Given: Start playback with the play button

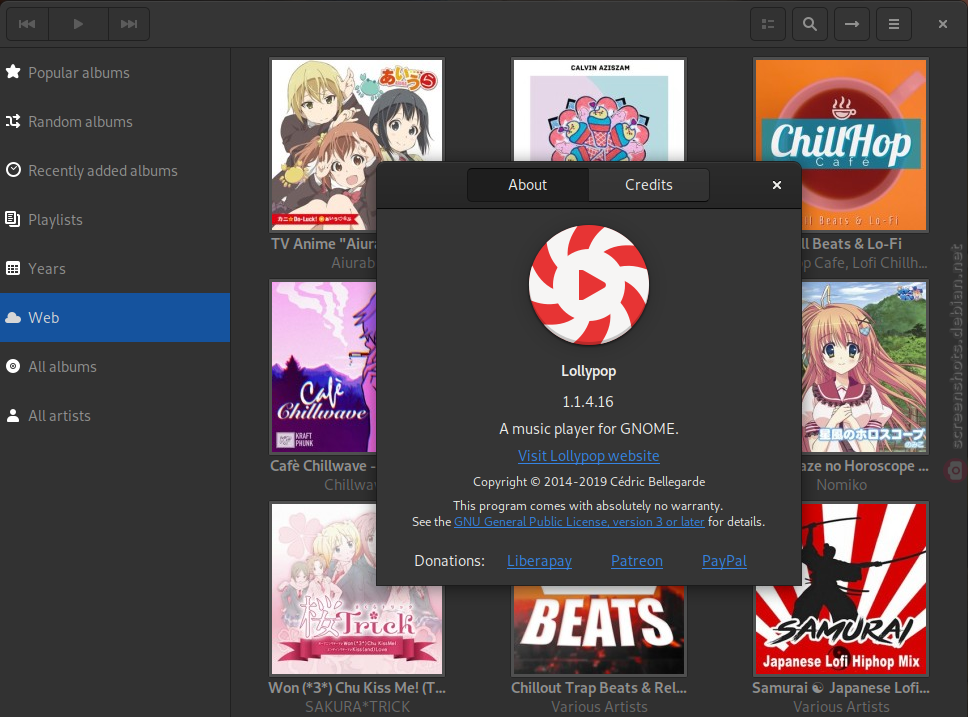Looking at the screenshot, I should coord(78,24).
